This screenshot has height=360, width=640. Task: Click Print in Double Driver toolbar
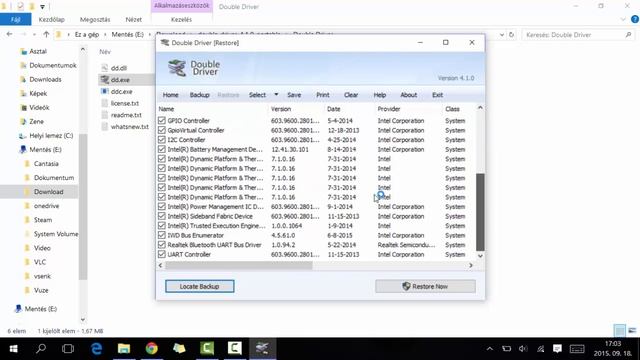point(322,95)
